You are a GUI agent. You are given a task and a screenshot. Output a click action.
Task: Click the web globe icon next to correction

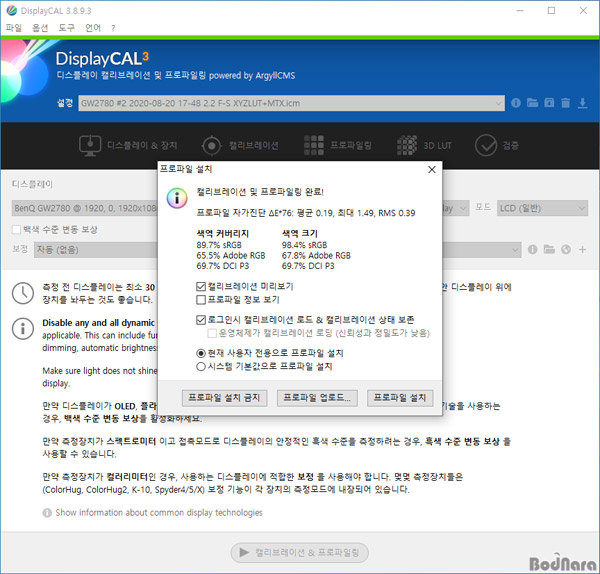coord(566,249)
